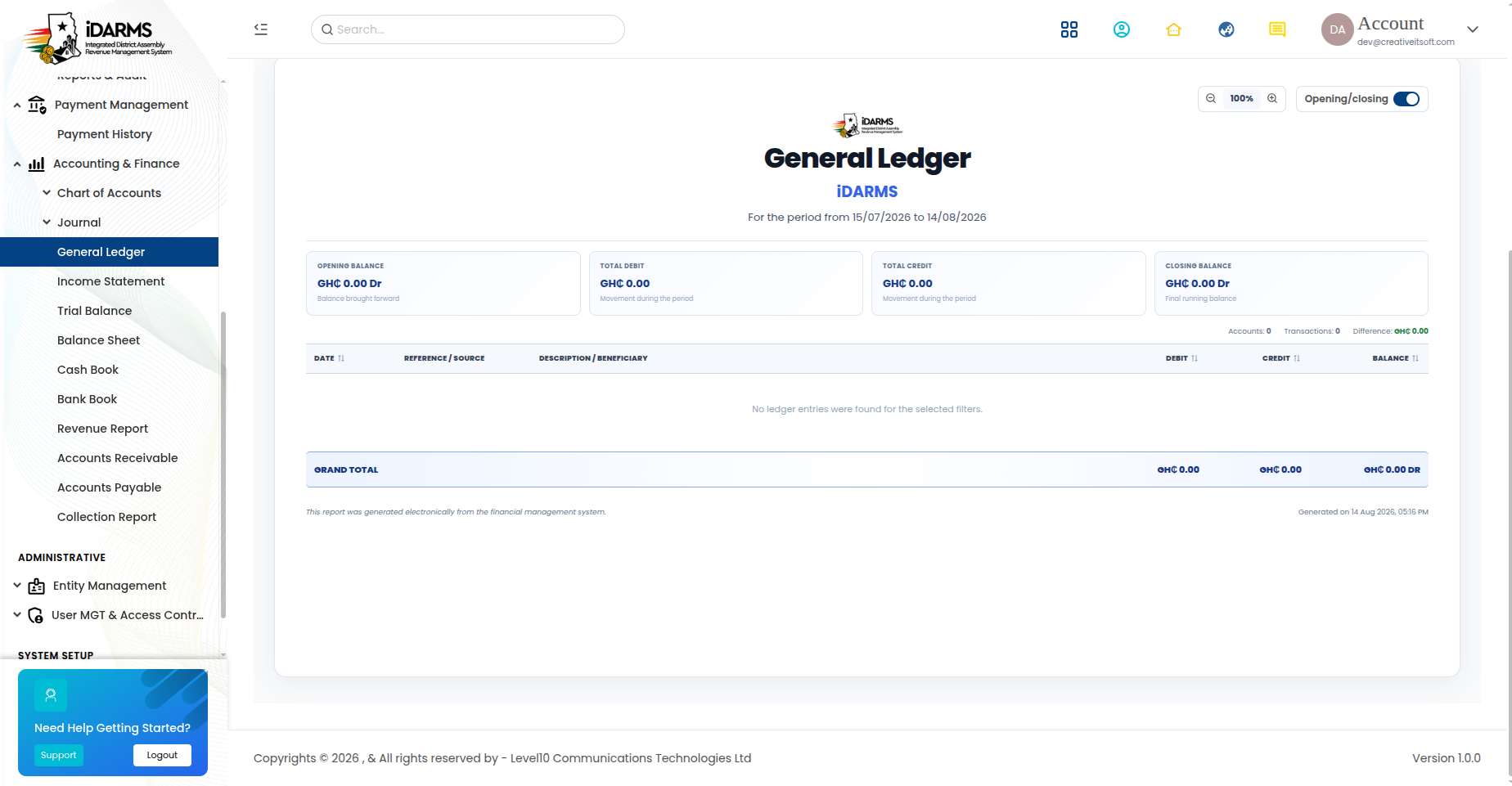
Task: Open the apps grid icon in header
Action: (1069, 29)
